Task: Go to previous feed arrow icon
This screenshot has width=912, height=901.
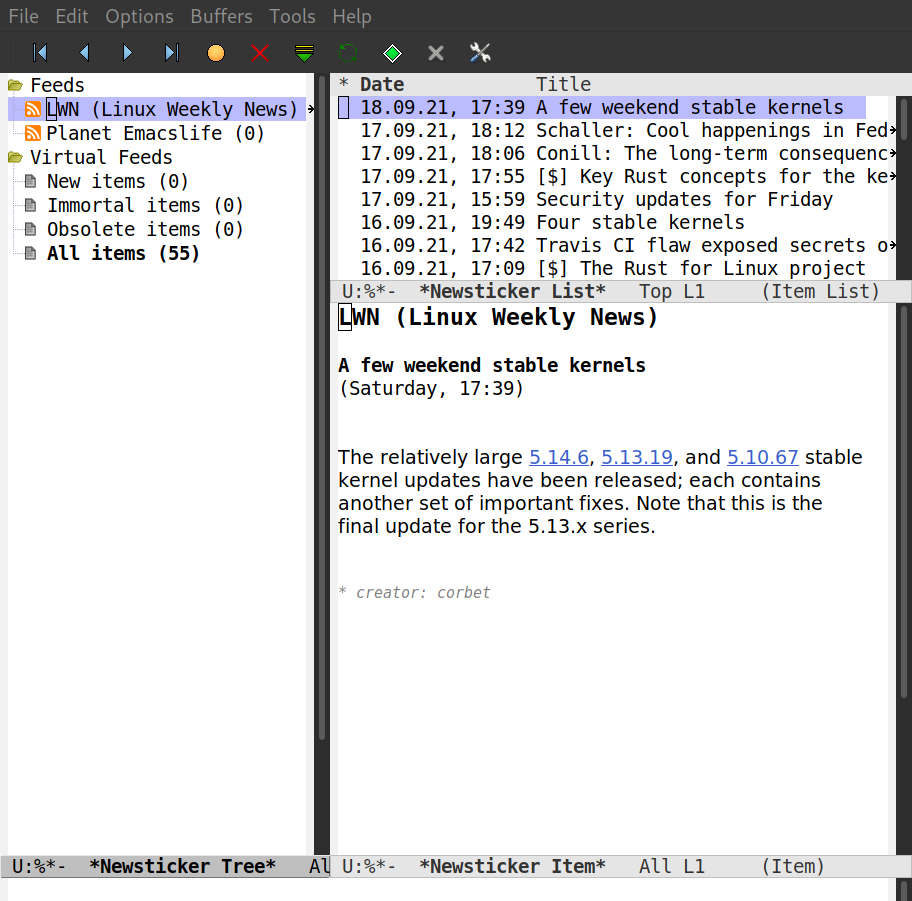Action: point(84,53)
